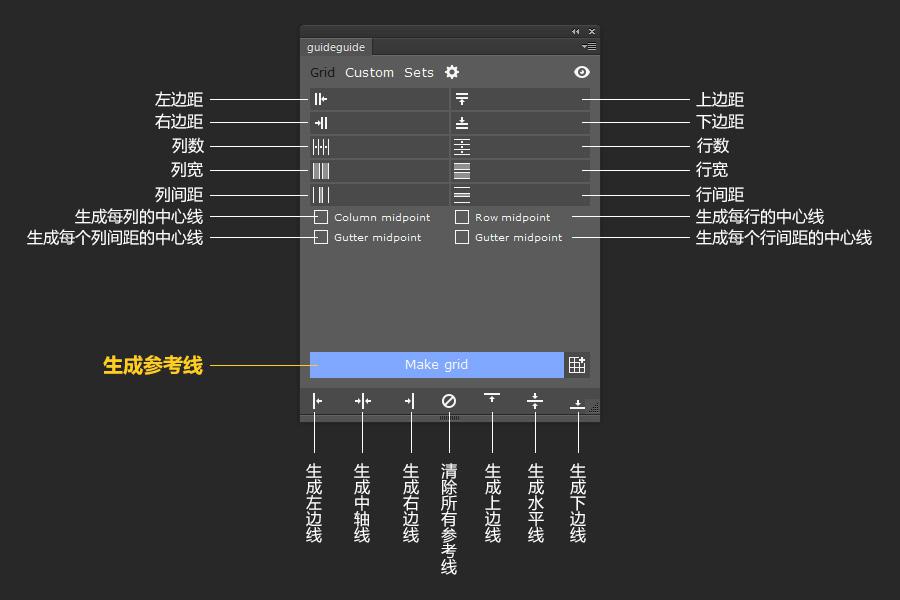Enable the Row midpoint checkbox
This screenshot has height=600, width=900.
click(462, 216)
